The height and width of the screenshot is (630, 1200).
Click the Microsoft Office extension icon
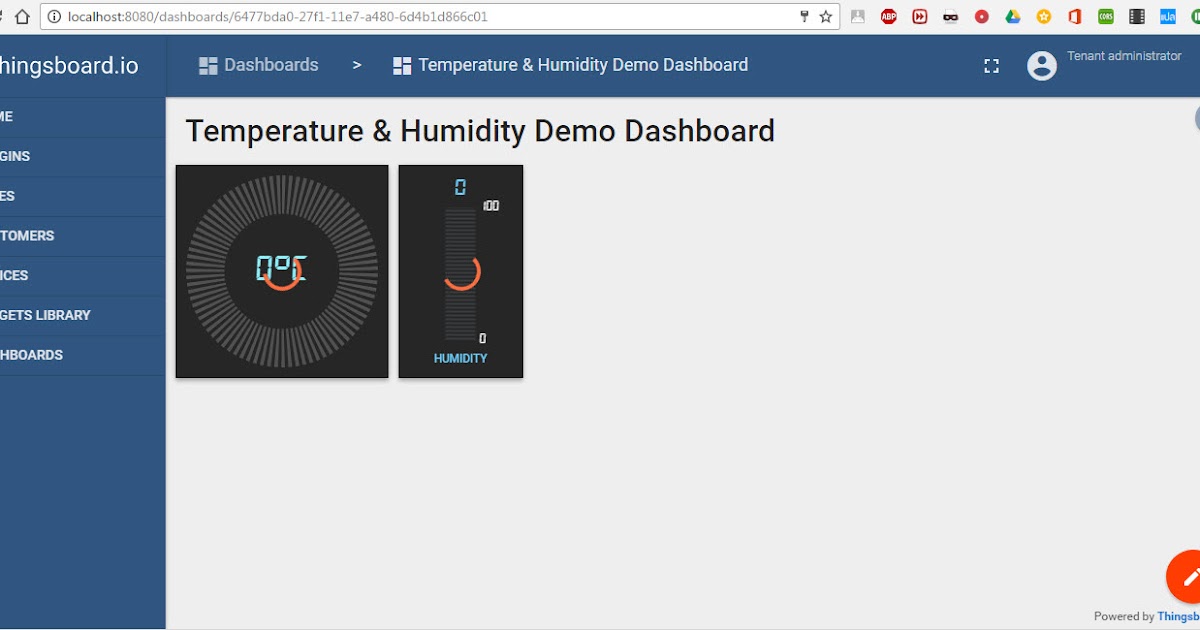1074,16
